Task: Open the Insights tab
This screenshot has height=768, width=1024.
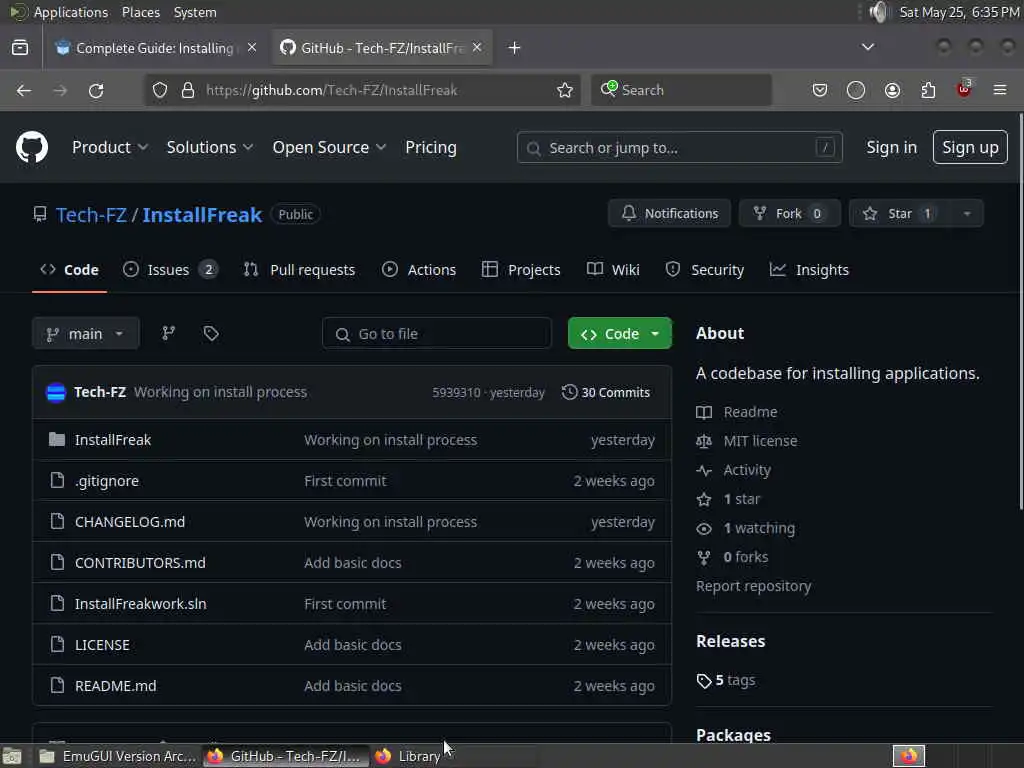Action: point(809,270)
